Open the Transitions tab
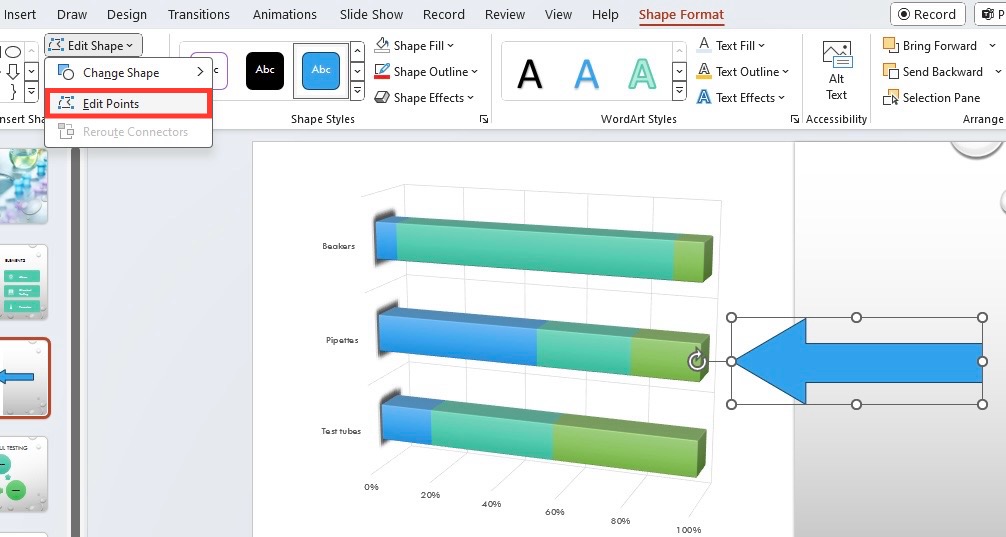The height and width of the screenshot is (537, 1006). point(199,14)
